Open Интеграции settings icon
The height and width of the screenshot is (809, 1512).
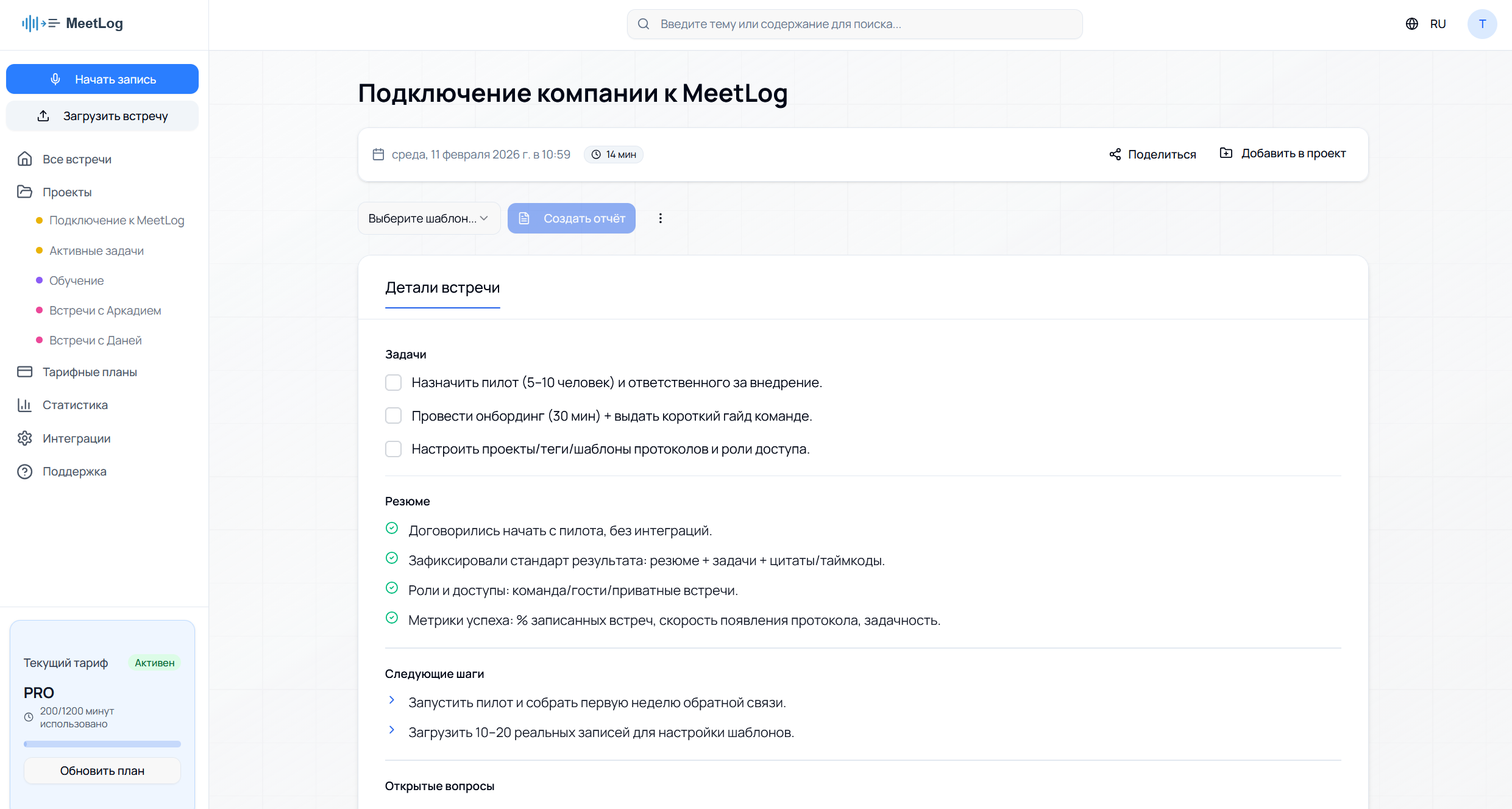pos(24,438)
